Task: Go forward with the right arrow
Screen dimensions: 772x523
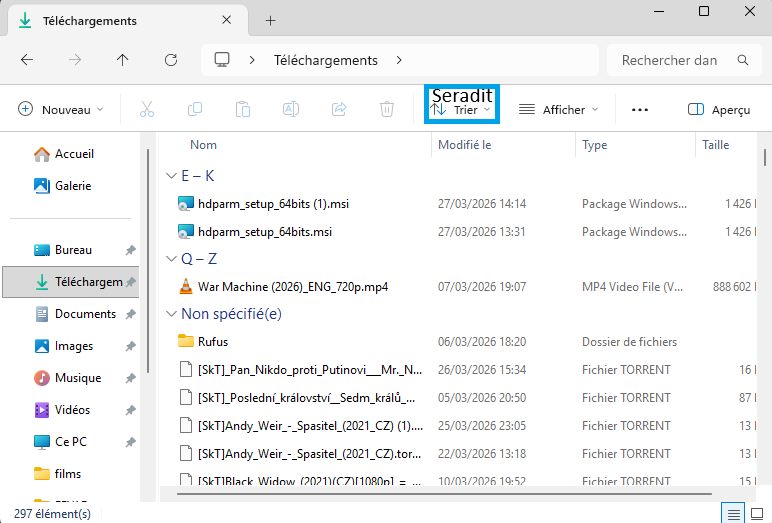Action: coord(75,60)
